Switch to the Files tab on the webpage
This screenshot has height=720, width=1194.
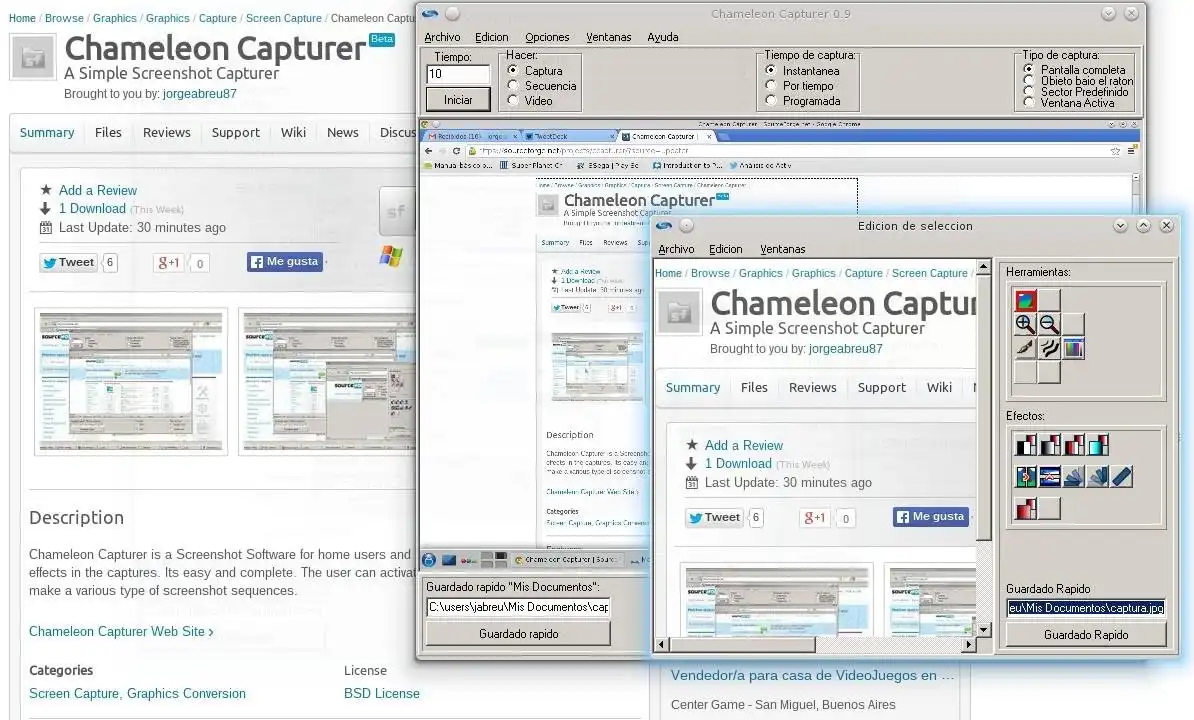108,132
